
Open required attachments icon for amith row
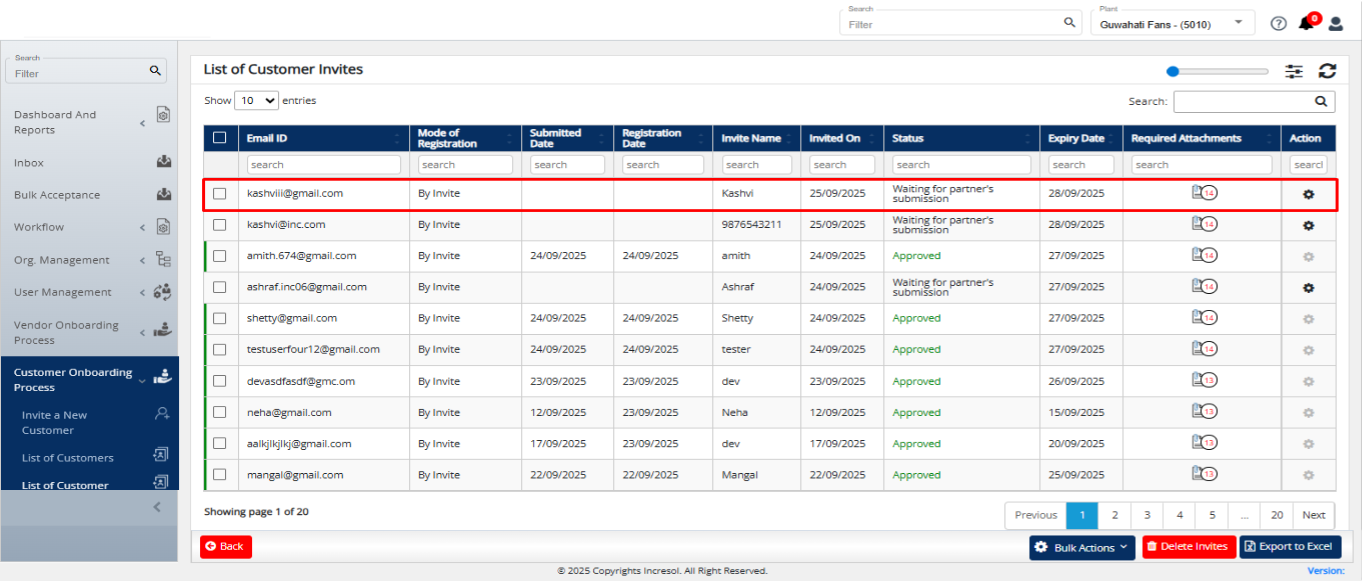(x=1204, y=256)
